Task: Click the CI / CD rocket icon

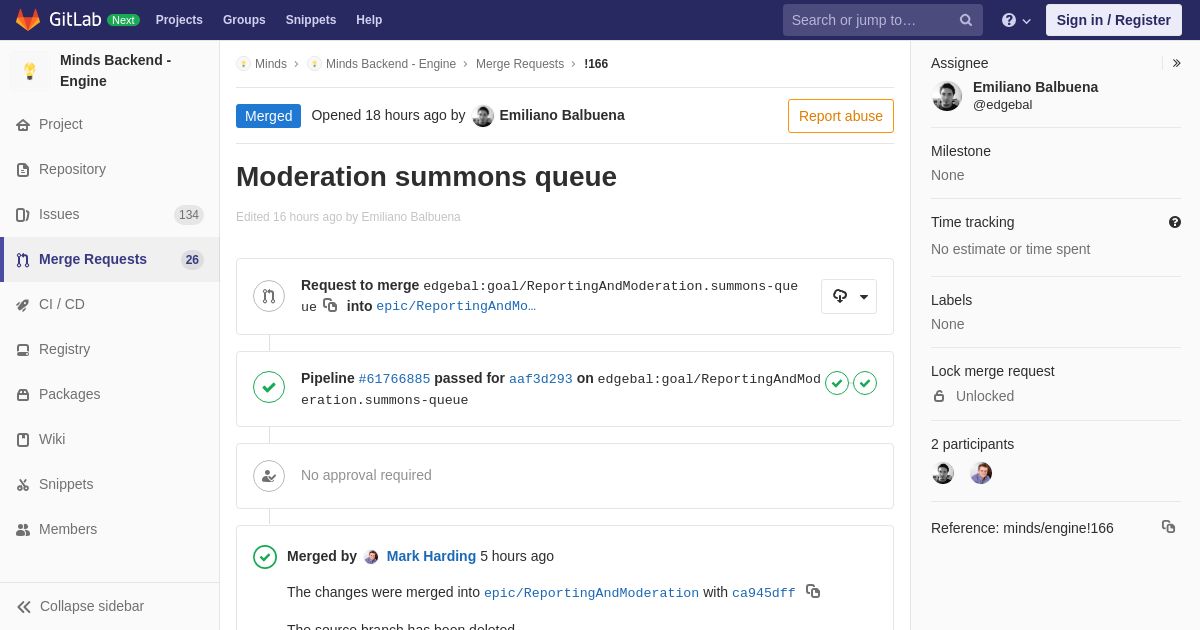Action: coord(23,305)
